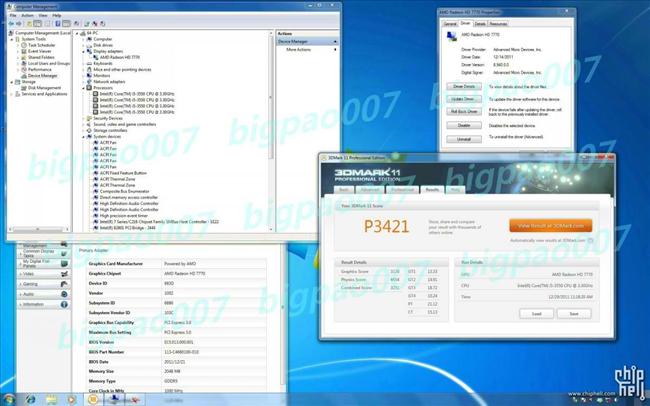Expand the Storage controllers category

[83, 131]
